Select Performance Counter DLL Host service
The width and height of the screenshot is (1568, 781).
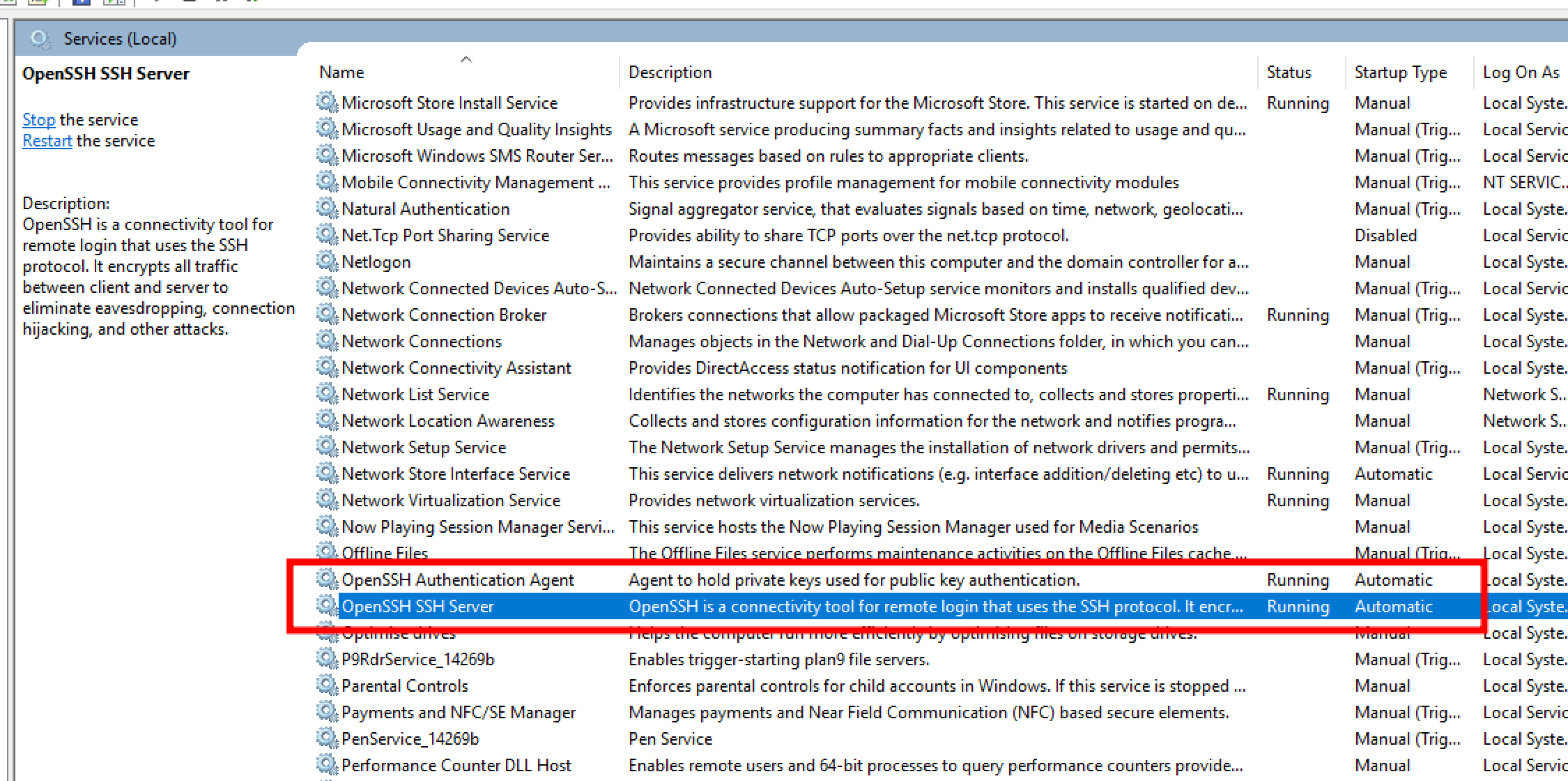456,766
